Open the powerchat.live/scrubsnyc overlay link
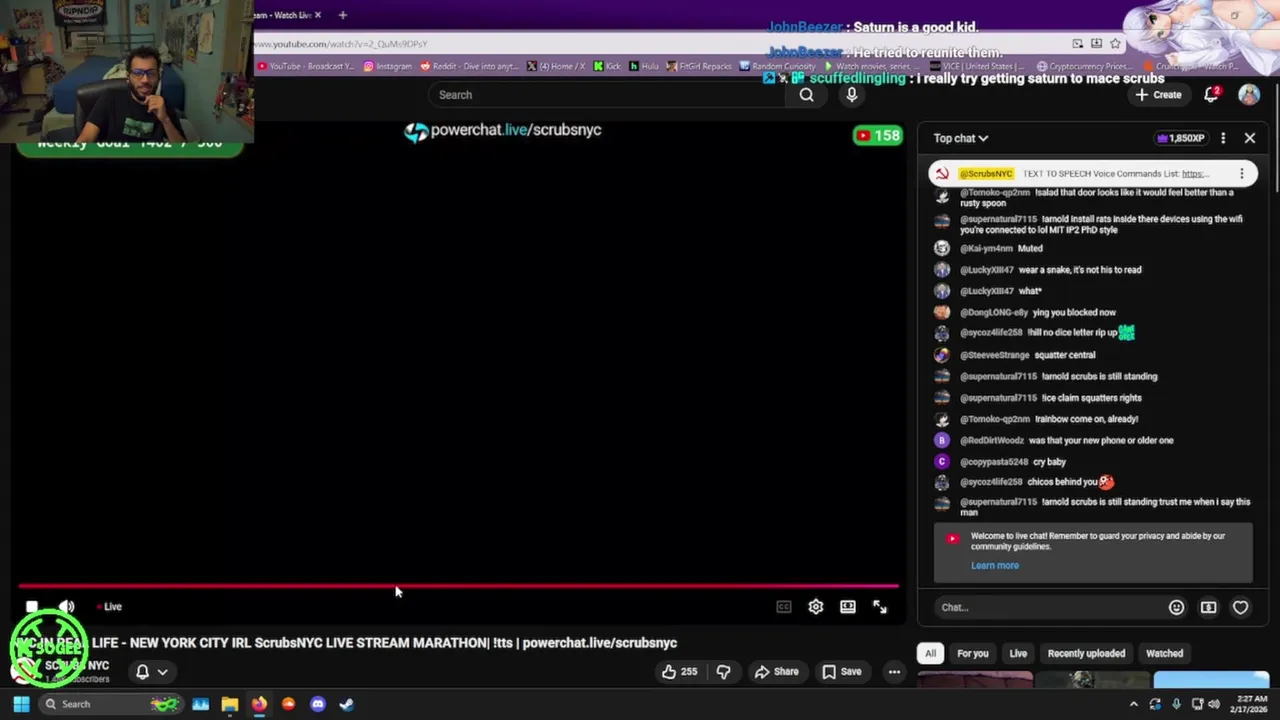Viewport: 1280px width, 720px height. point(503,130)
